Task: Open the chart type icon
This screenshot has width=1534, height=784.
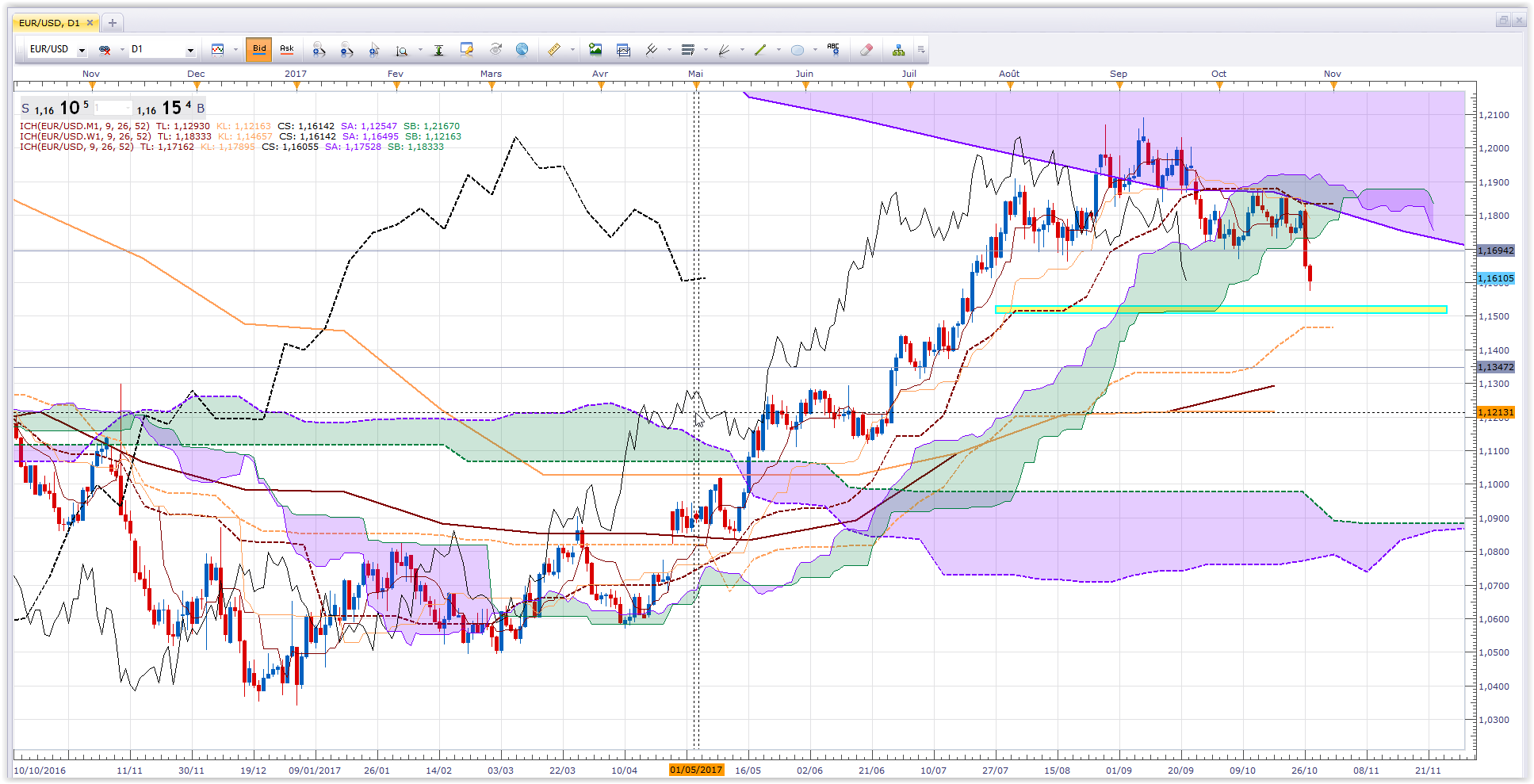Action: [218, 50]
